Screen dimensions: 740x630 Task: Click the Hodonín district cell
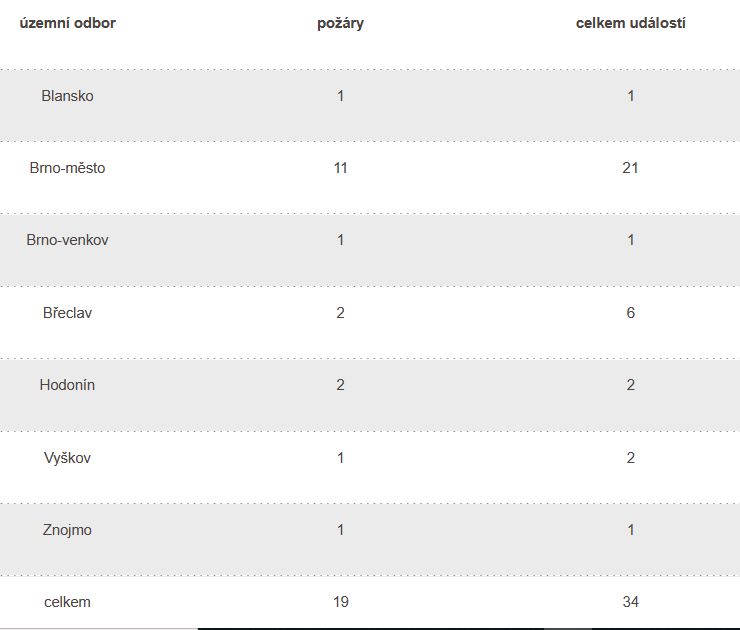tap(67, 385)
